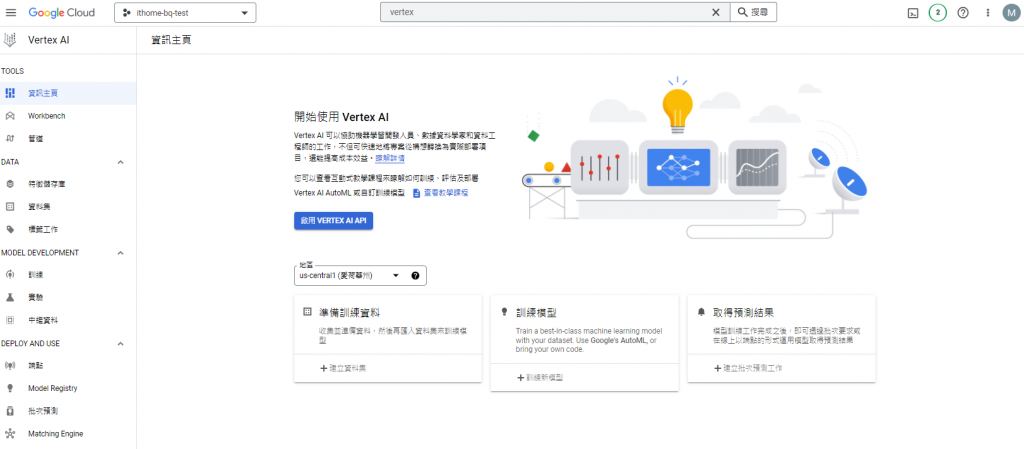This screenshot has height=449, width=1024.
Task: Click the Matching Engine icon
Action: [x=10, y=434]
